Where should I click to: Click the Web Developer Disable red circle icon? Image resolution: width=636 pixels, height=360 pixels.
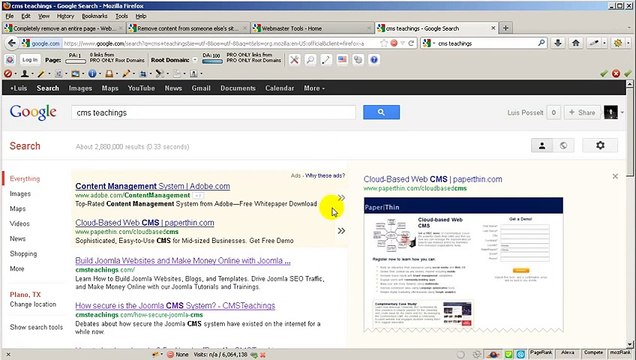pyautogui.click(x=8, y=73)
